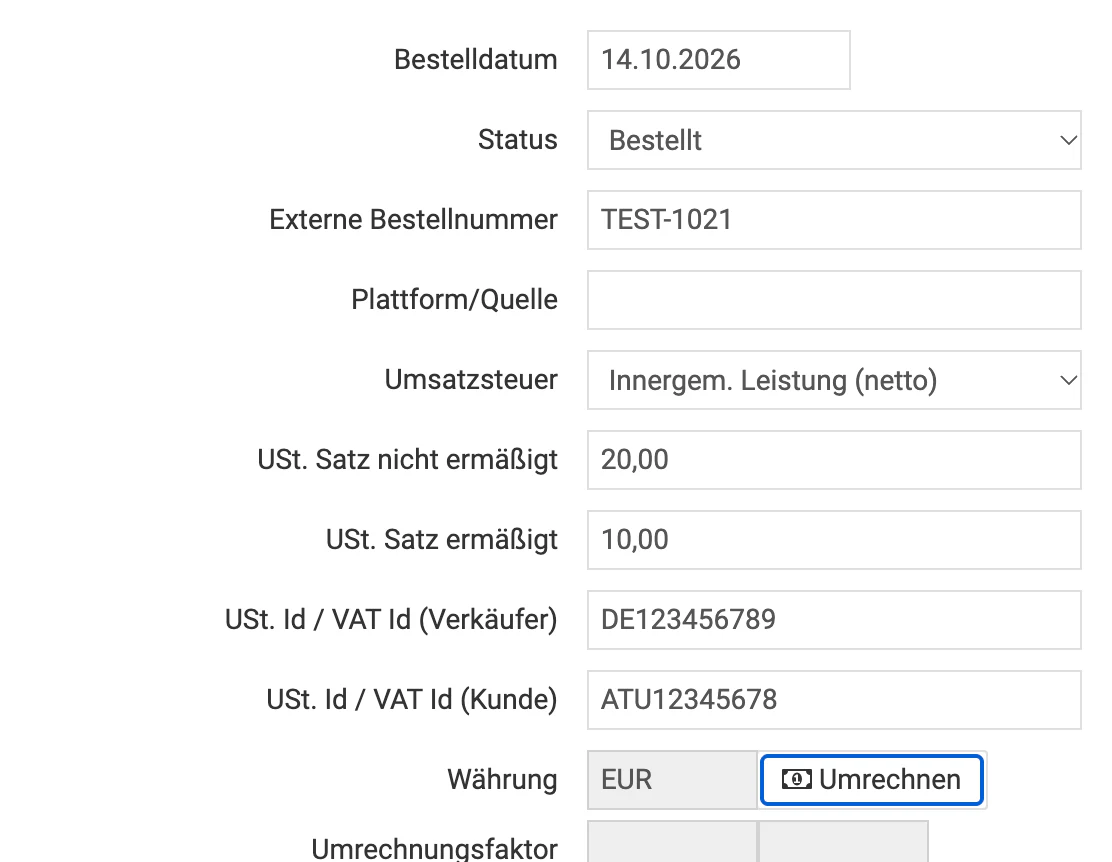Screen dimensions: 1112x862
Task: Click the Status label
Action: 518,140
